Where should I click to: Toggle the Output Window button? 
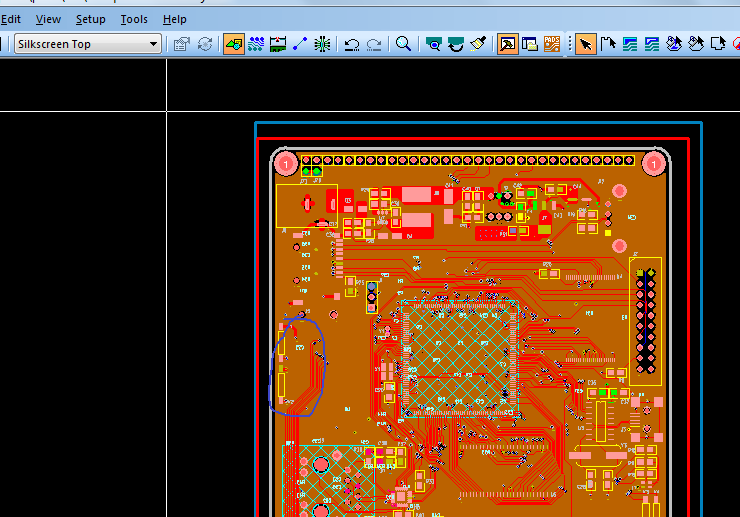tap(530, 44)
